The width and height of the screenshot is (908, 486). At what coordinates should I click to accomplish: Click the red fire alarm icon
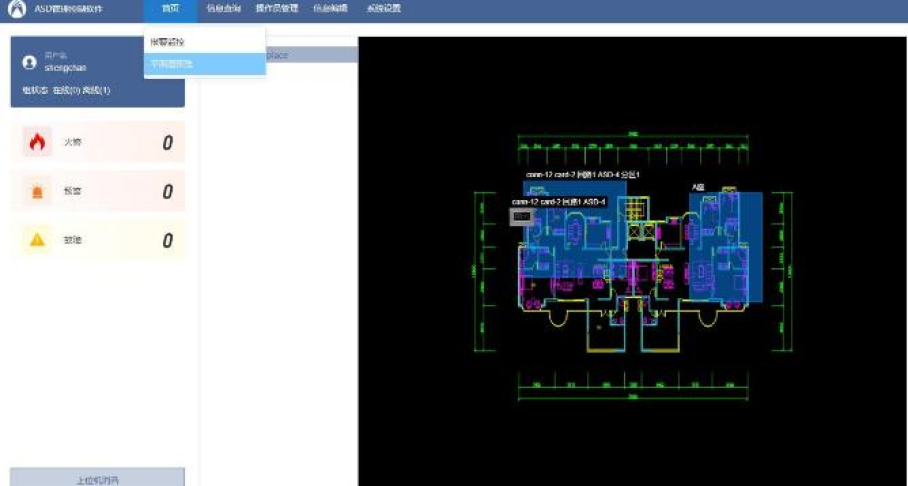tap(37, 143)
